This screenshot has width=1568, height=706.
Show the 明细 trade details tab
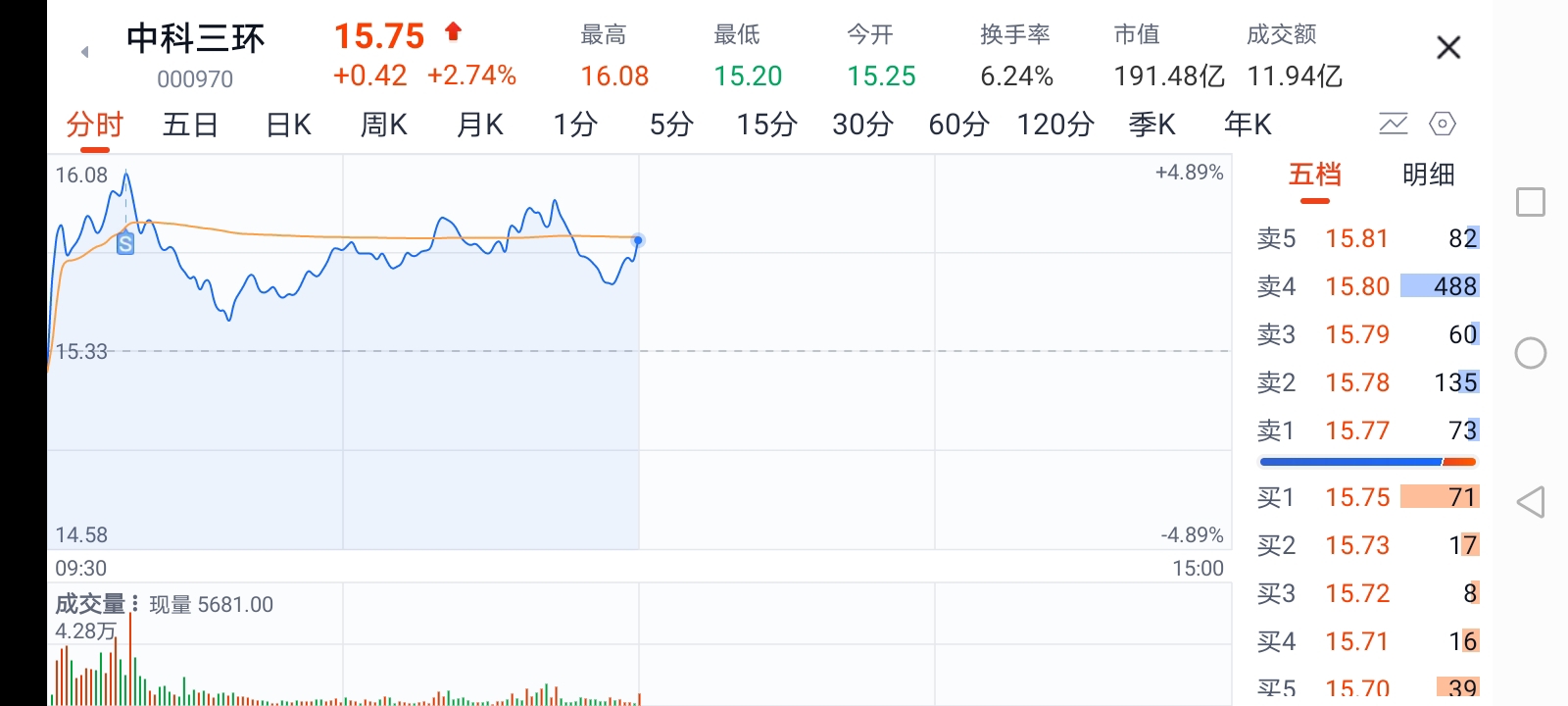pyautogui.click(x=1428, y=175)
